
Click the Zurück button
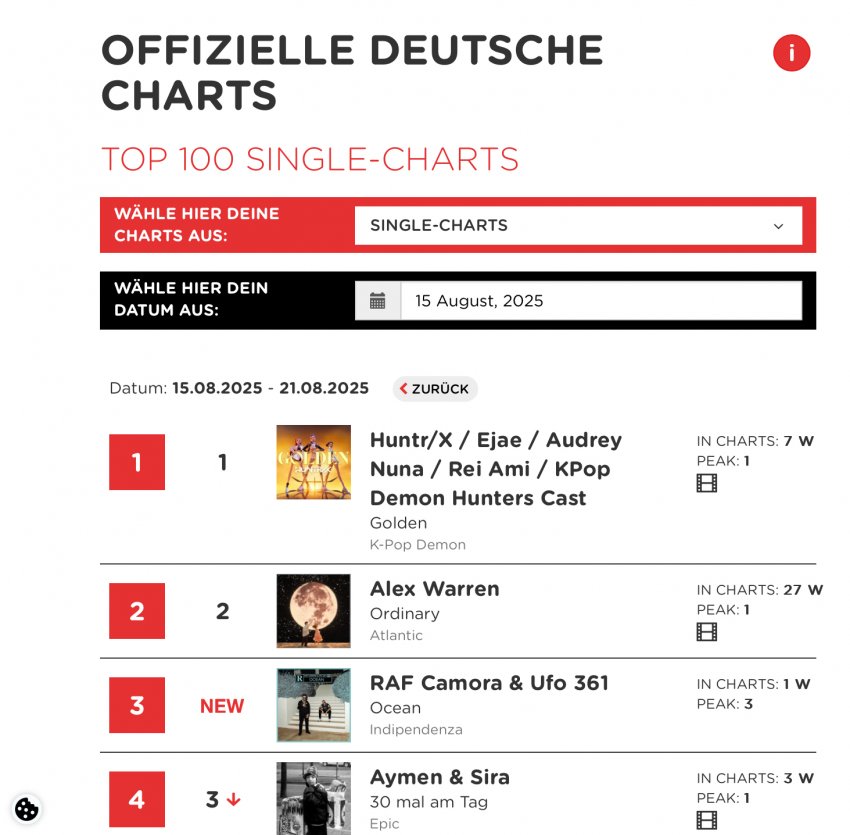pos(435,389)
